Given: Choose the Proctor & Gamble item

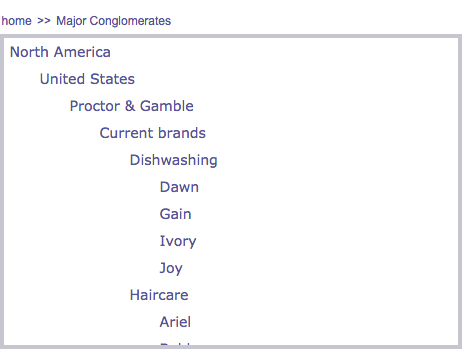Looking at the screenshot, I should [131, 106].
